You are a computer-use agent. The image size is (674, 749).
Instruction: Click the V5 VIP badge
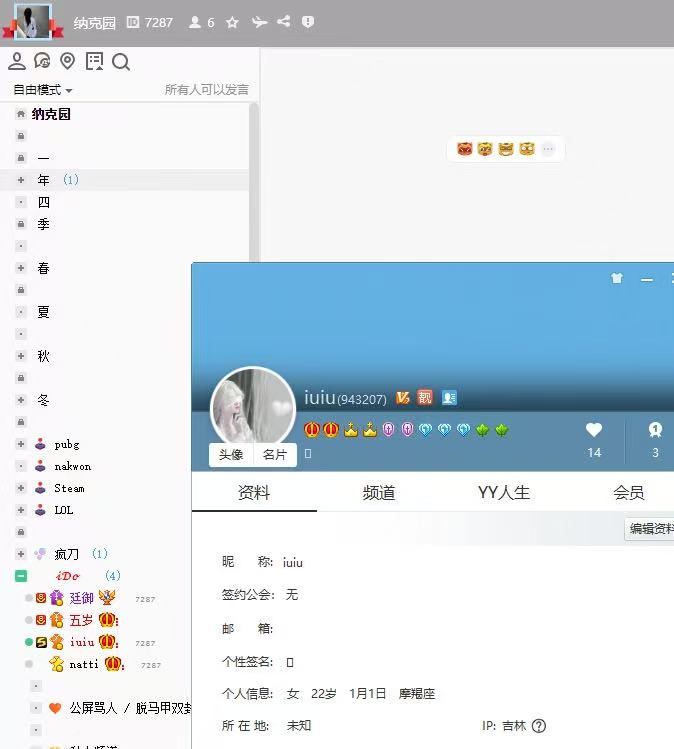[x=403, y=397]
